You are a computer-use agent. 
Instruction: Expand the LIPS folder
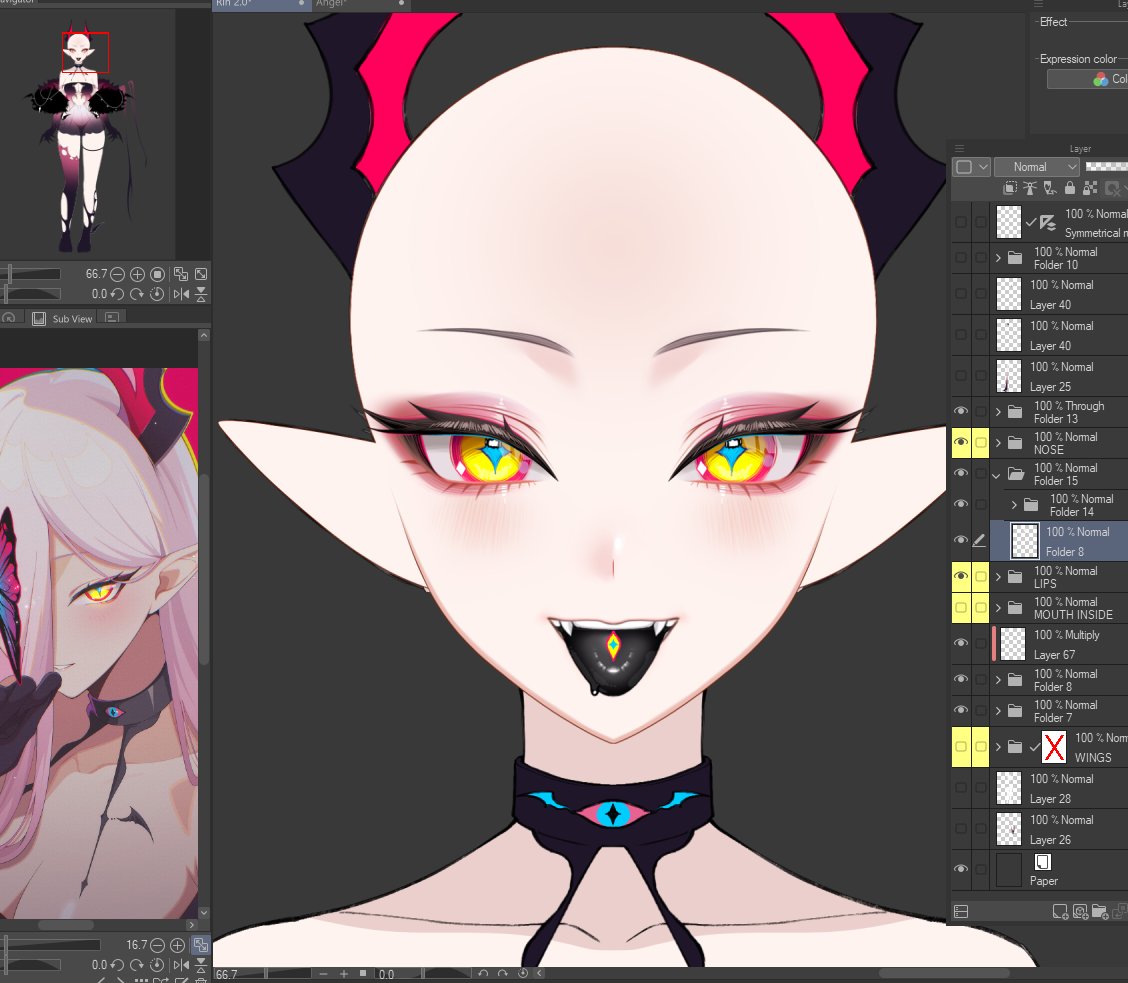[998, 576]
